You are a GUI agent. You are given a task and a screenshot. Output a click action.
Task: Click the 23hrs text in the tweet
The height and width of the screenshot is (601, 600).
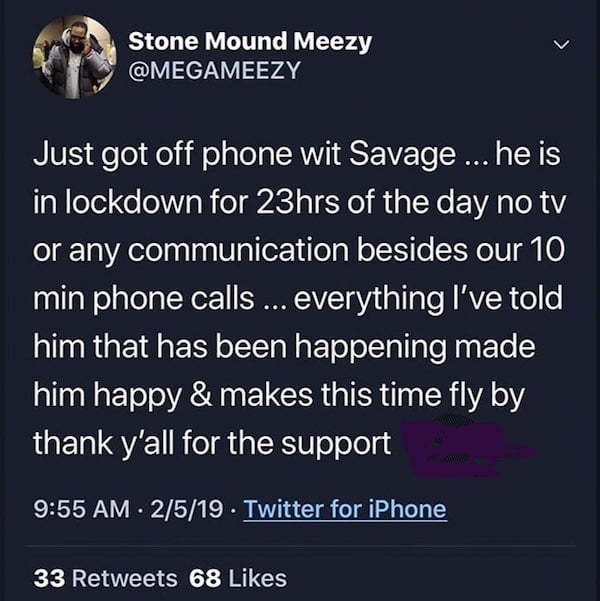297,202
